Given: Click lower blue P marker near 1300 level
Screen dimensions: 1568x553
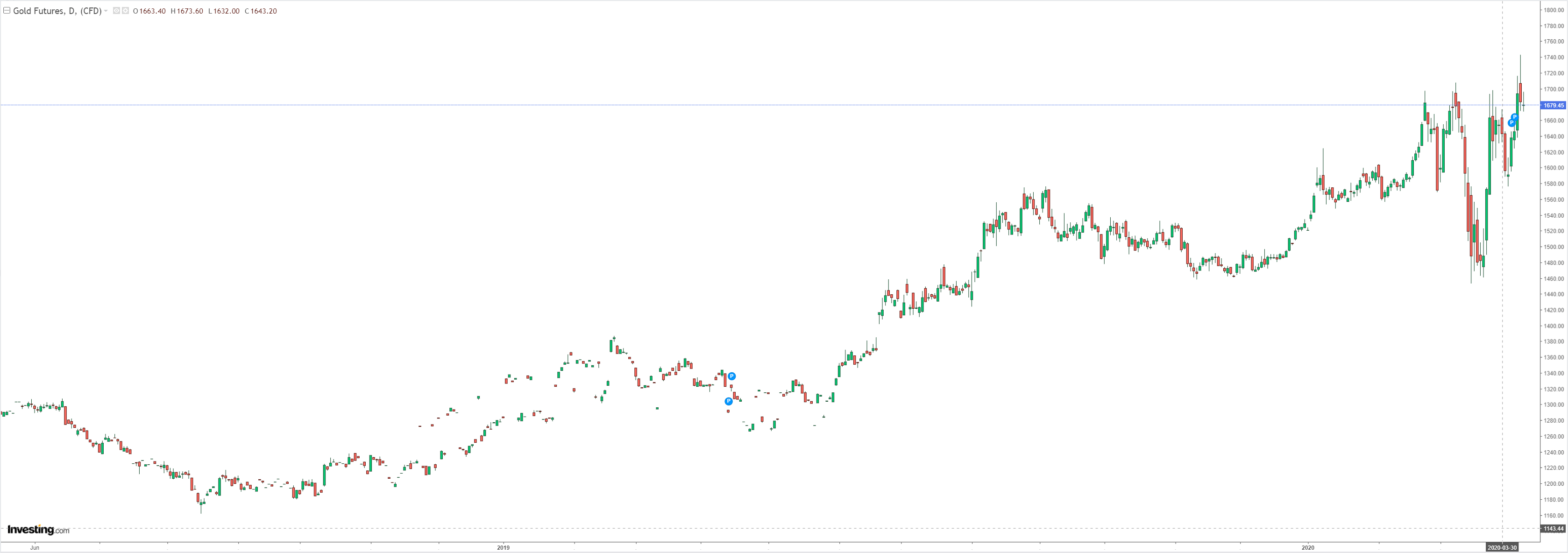Looking at the screenshot, I should coord(728,401).
